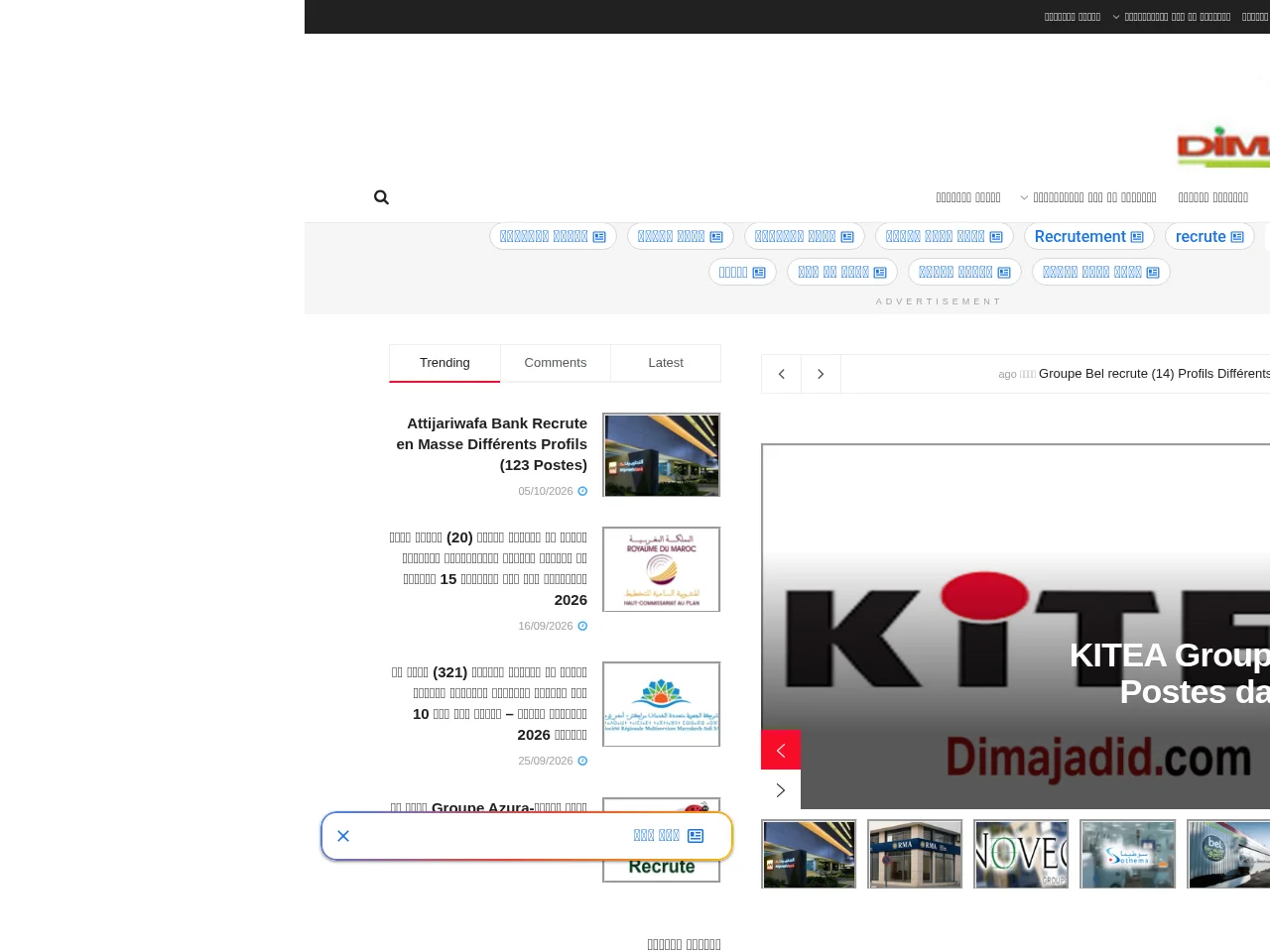The image size is (1270, 952).
Task: Select Attijariwafa building slider thumbnail
Action: (x=809, y=854)
